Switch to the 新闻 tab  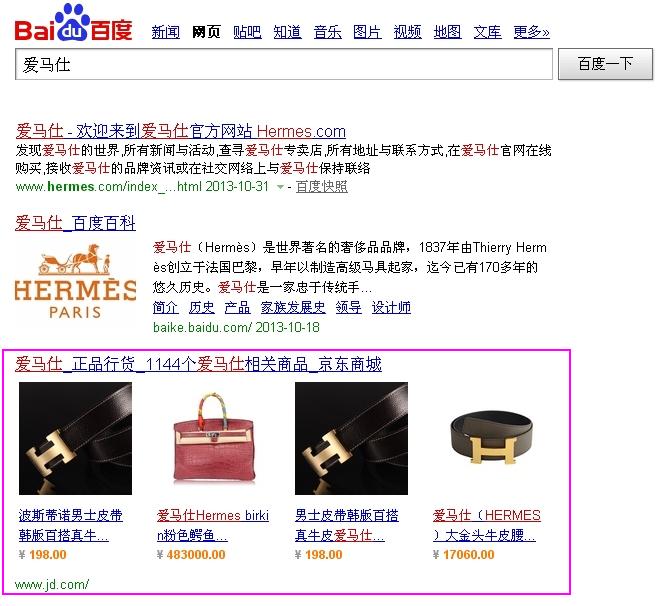coord(166,32)
